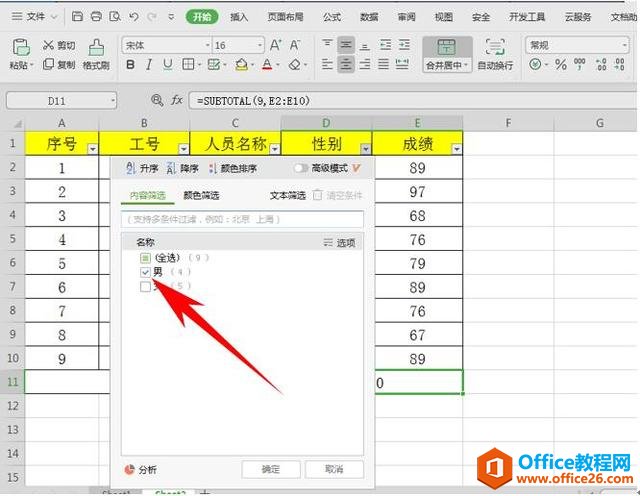This screenshot has height=496, width=640.
Task: Click the Undo arrow
Action: (x=133, y=16)
